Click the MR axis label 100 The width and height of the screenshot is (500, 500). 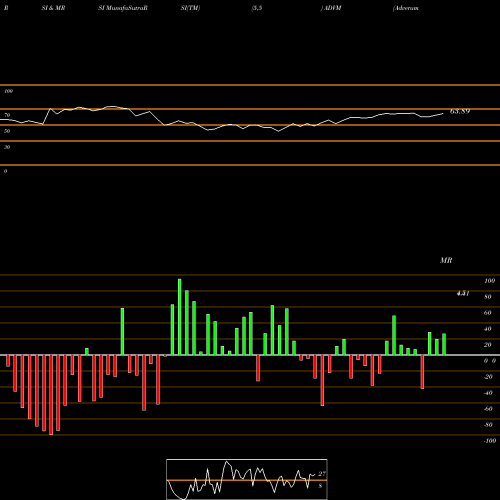click(x=490, y=281)
